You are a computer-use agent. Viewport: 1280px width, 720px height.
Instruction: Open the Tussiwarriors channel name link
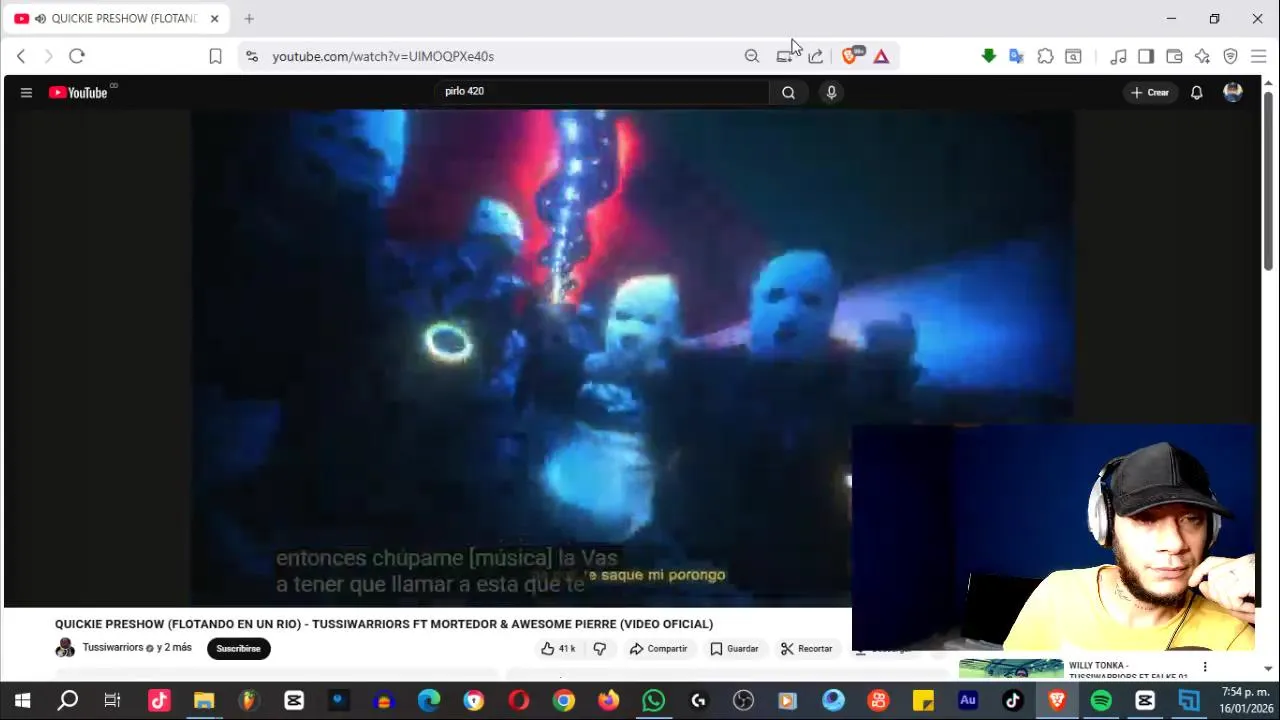click(112, 648)
